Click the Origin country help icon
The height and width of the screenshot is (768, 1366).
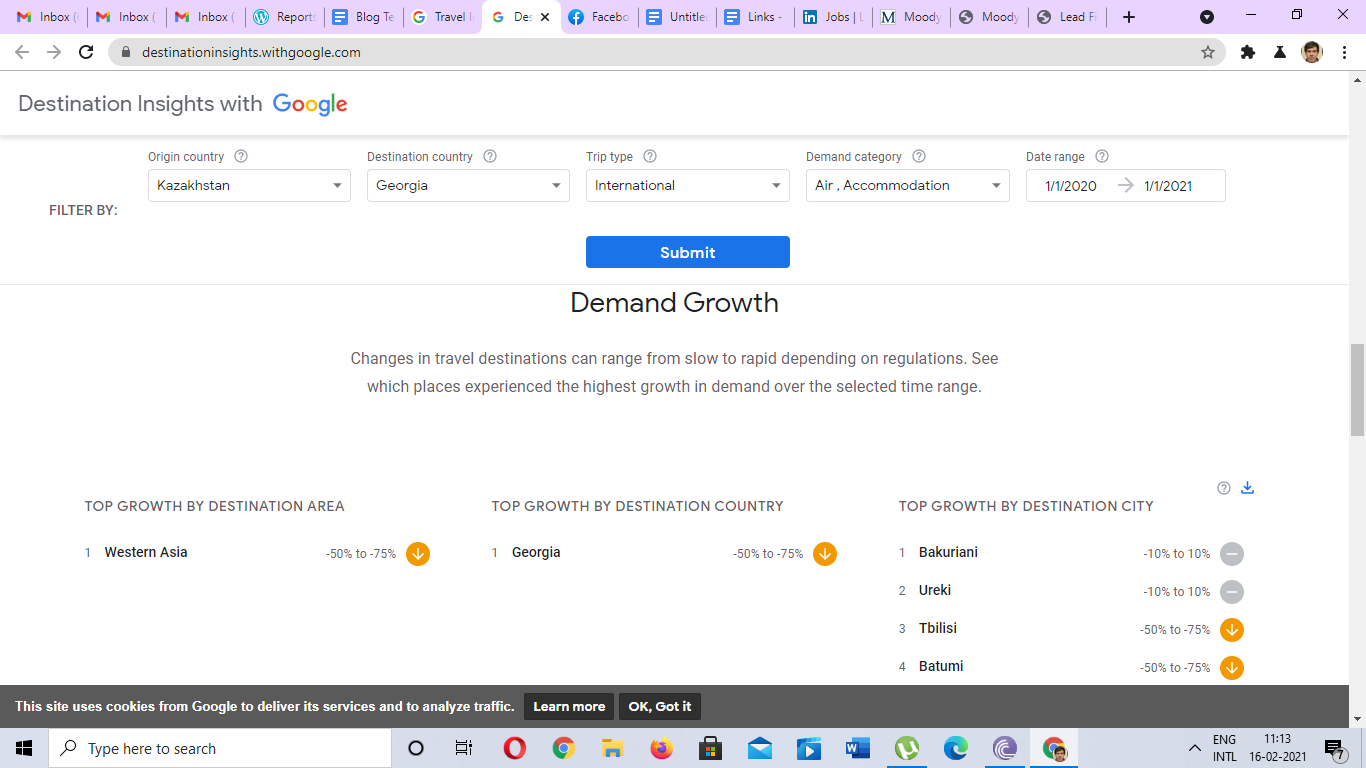click(x=241, y=157)
